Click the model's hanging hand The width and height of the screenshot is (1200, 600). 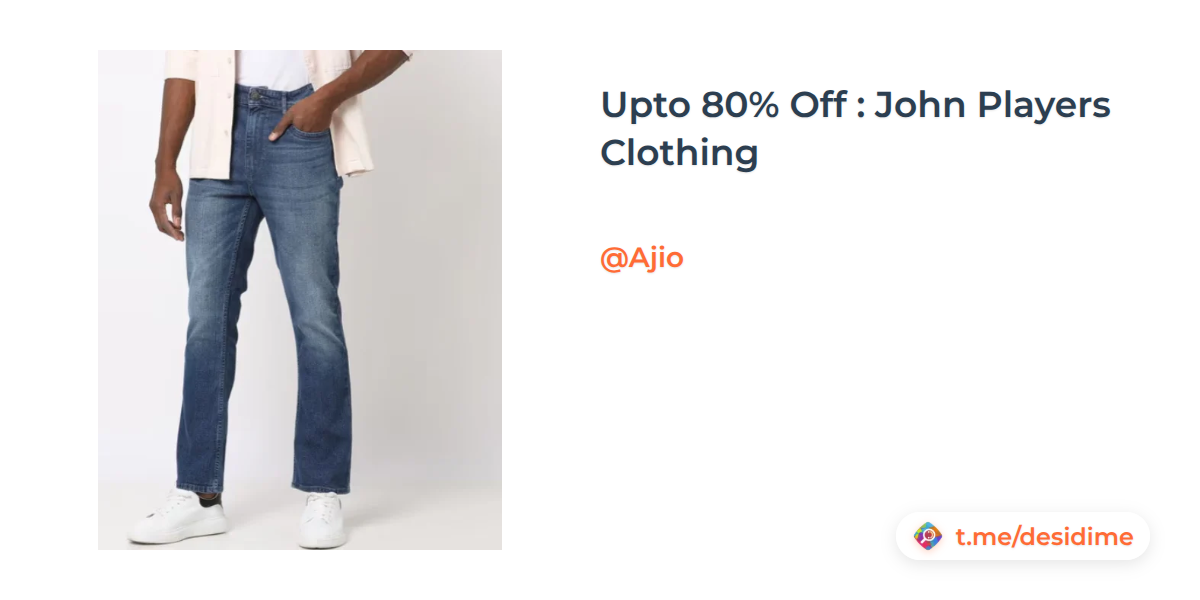[x=165, y=205]
